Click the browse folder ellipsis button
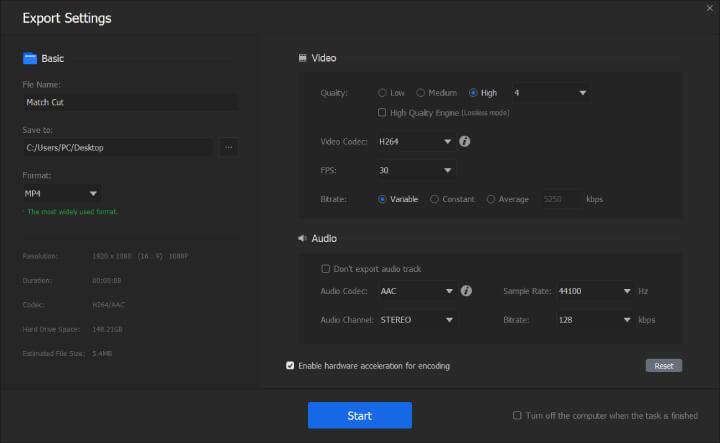This screenshot has height=443, width=720. pyautogui.click(x=228, y=148)
